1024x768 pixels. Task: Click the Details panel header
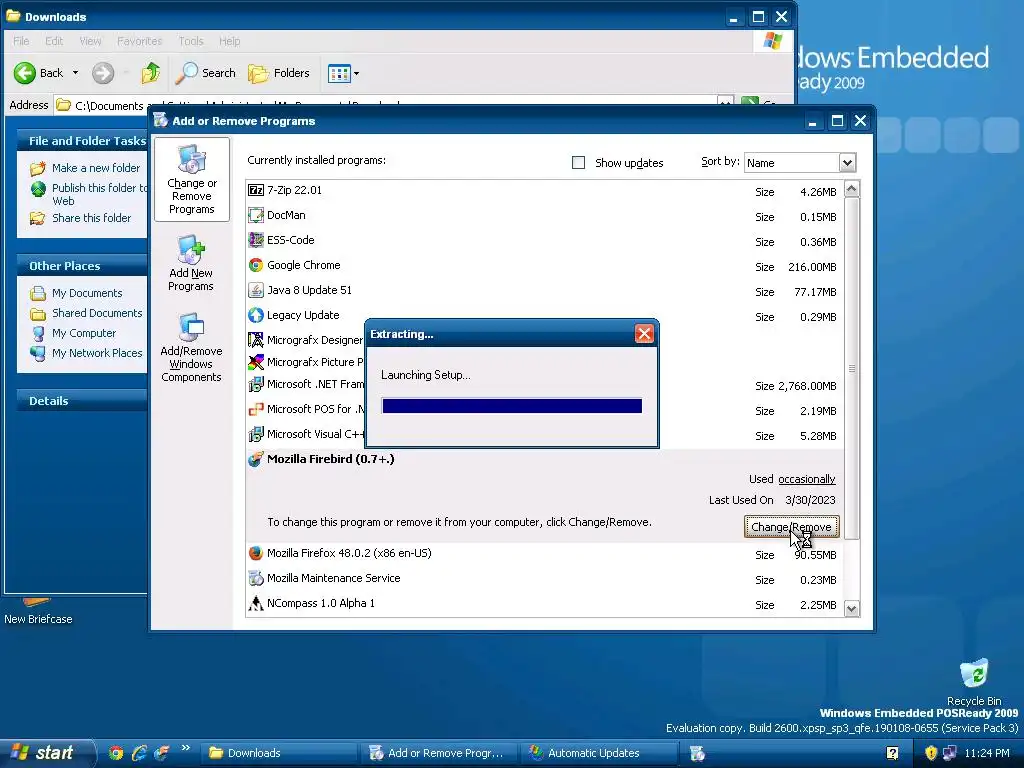[x=82, y=401]
